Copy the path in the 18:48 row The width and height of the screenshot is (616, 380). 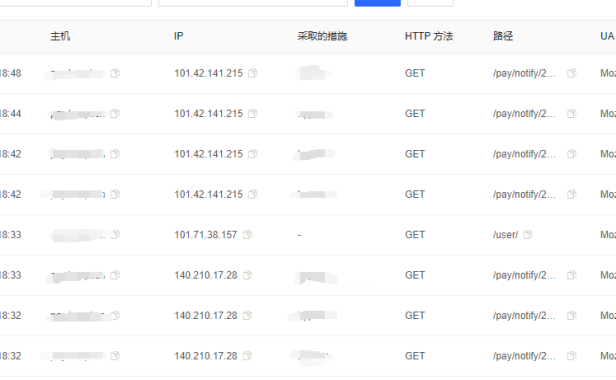pos(571,73)
